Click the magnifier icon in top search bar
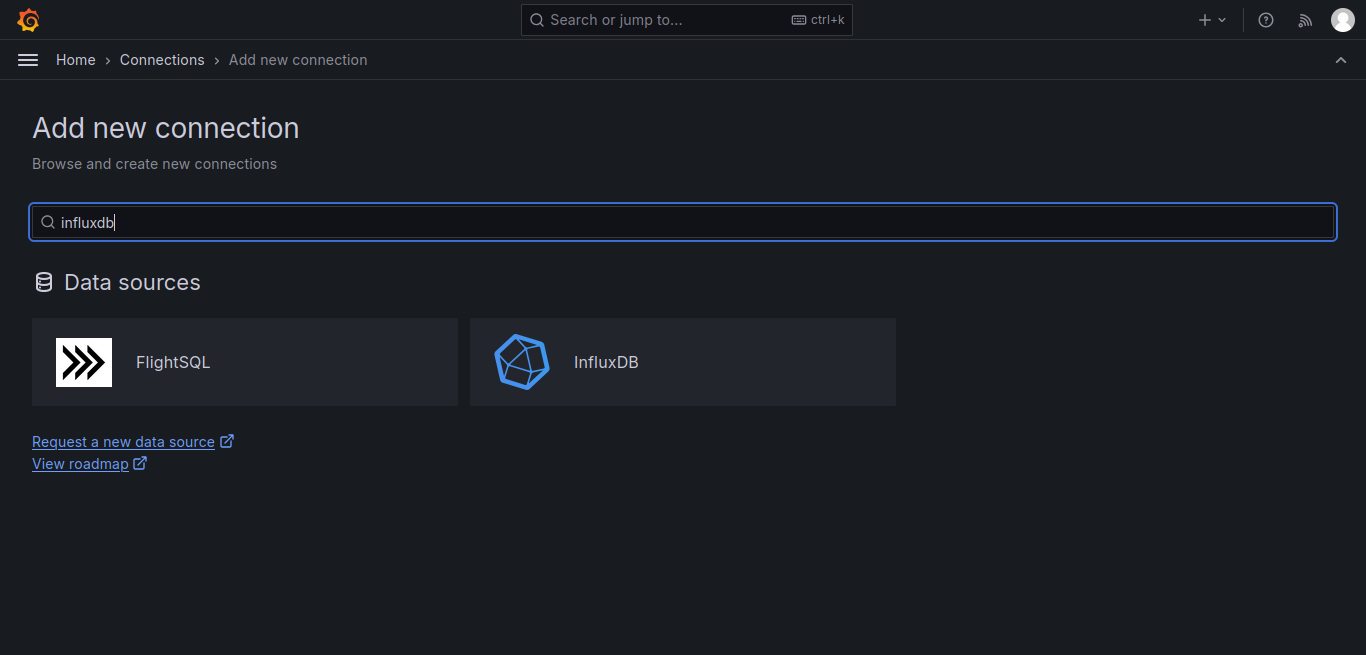The height and width of the screenshot is (655, 1366). pyautogui.click(x=537, y=20)
